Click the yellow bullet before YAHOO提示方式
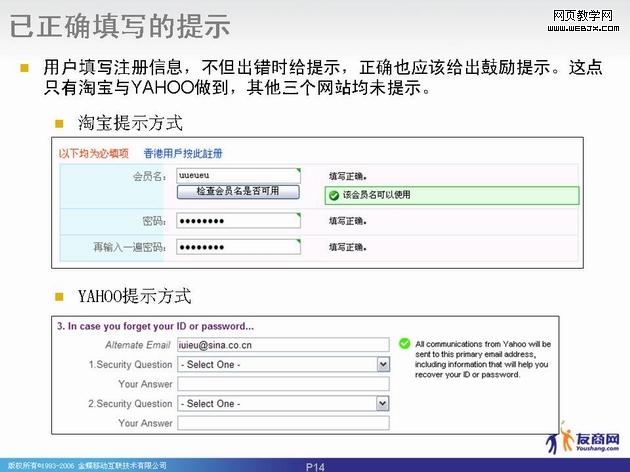This screenshot has height=472, width=630. tap(59, 297)
